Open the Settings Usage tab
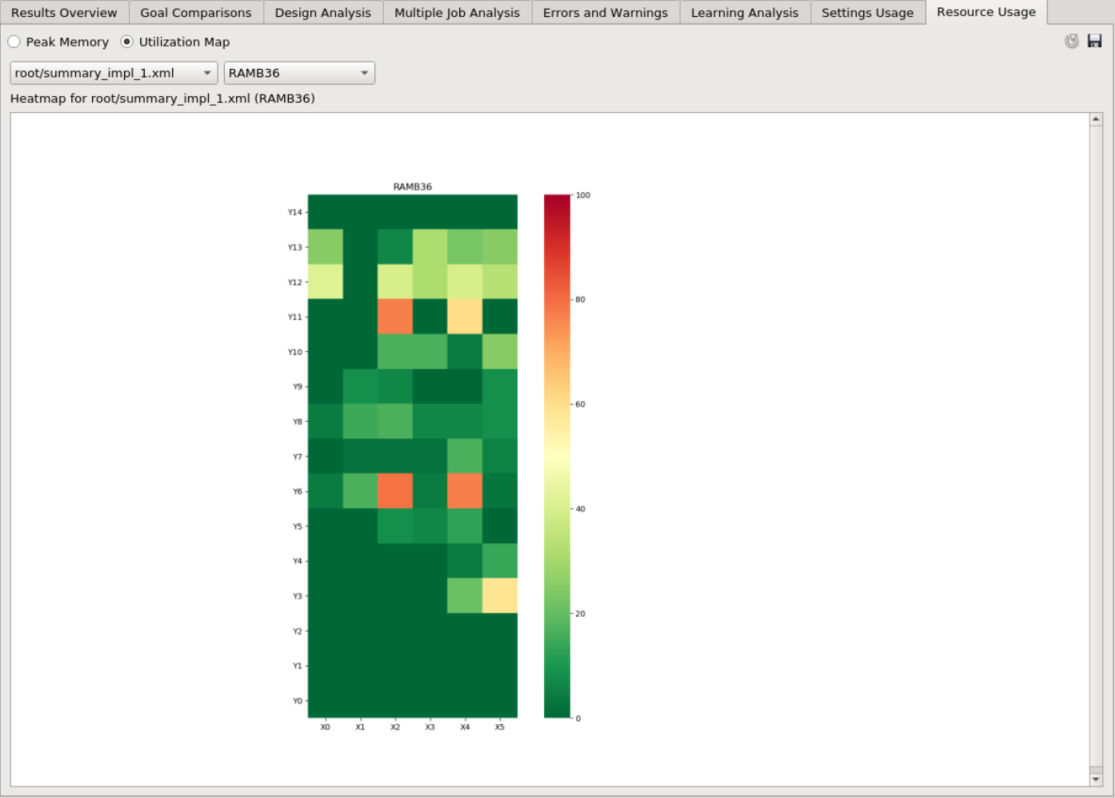Viewport: 1115px width, 798px height. (x=868, y=13)
